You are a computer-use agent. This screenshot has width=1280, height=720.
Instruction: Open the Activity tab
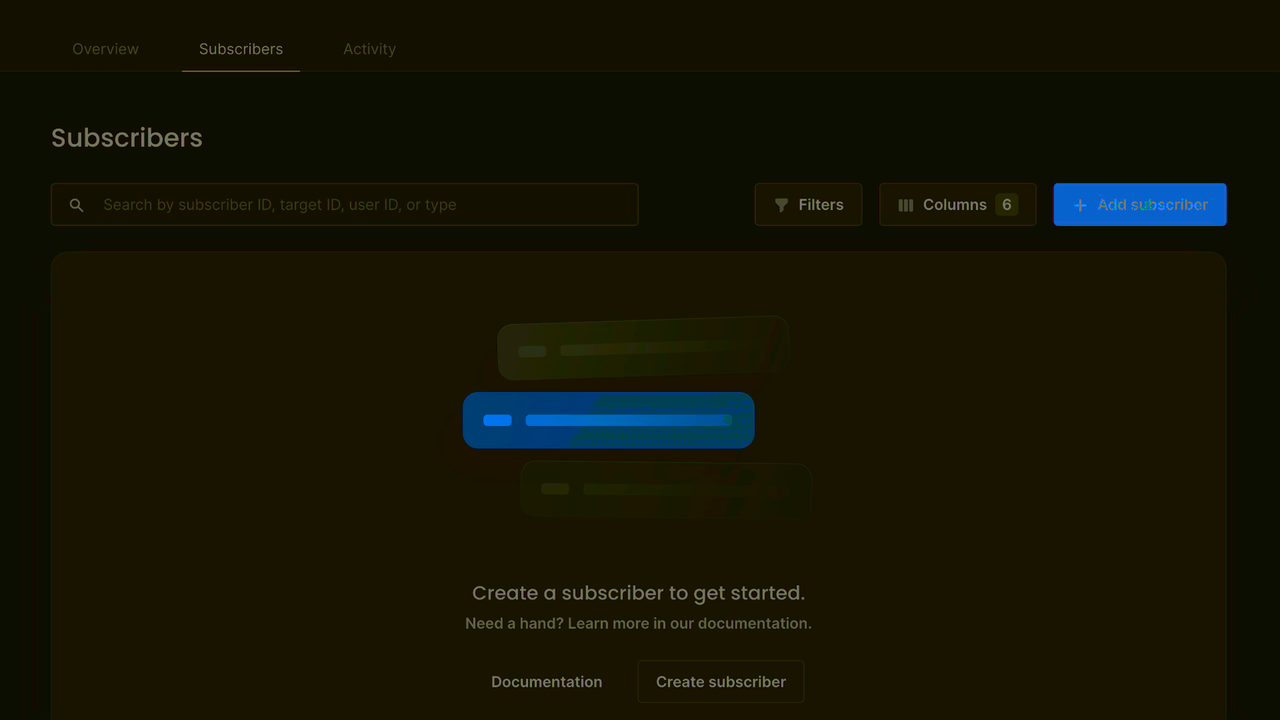[369, 49]
